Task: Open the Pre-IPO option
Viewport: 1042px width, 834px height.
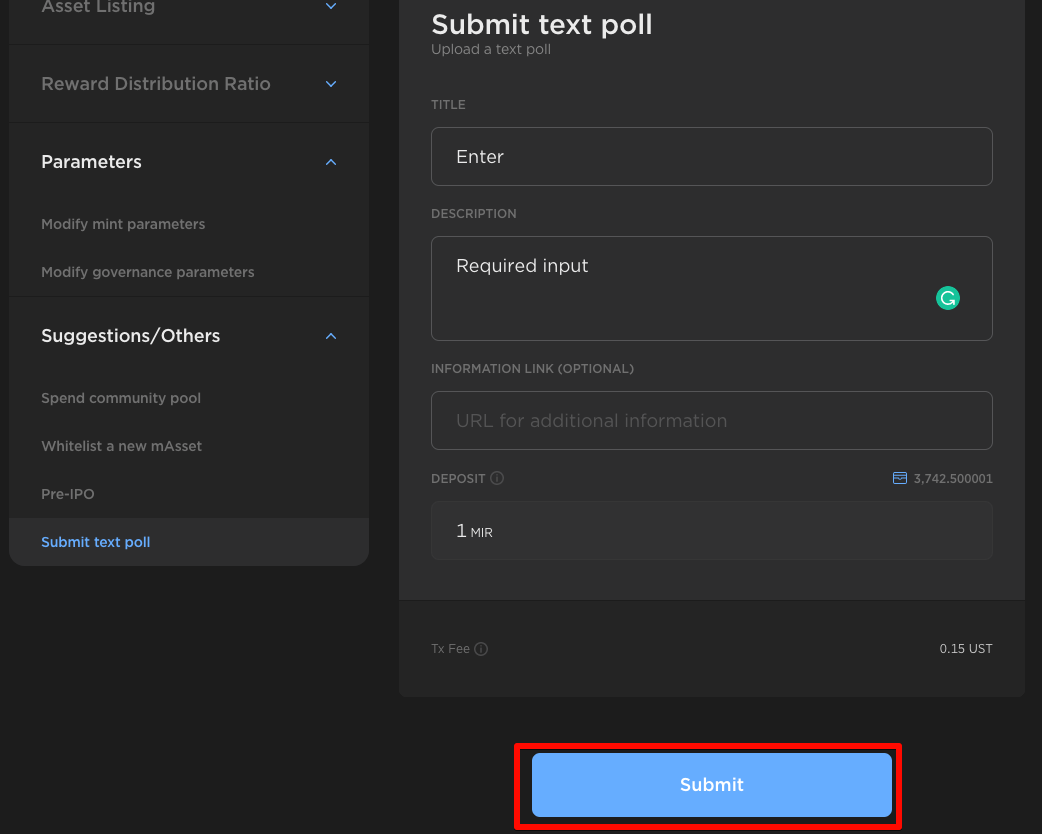Action: [68, 494]
